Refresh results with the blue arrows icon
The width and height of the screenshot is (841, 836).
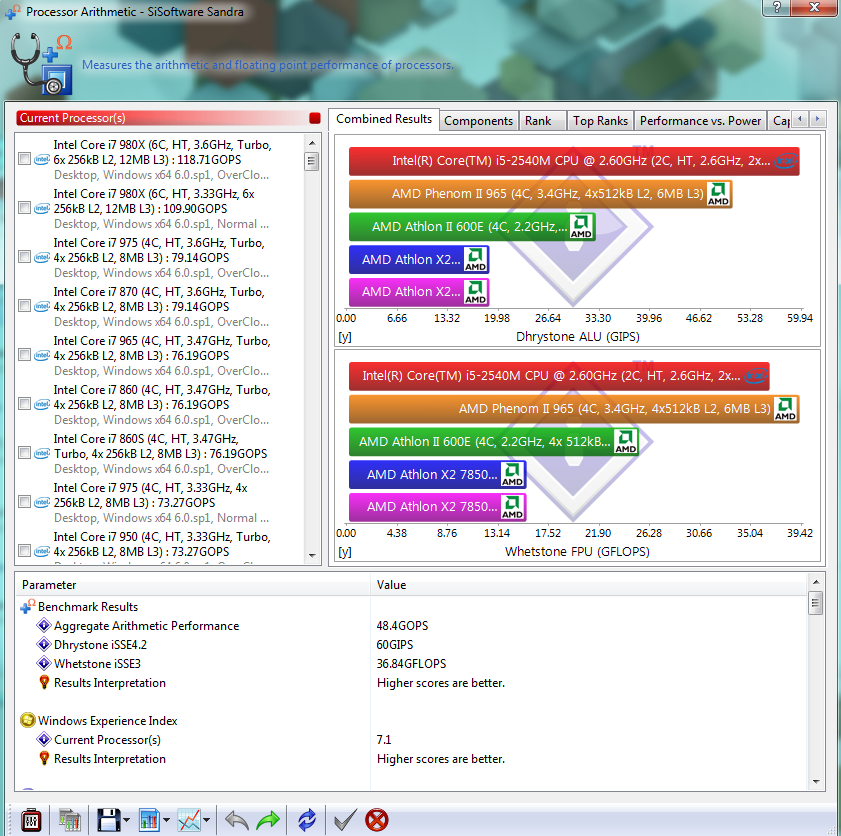307,819
